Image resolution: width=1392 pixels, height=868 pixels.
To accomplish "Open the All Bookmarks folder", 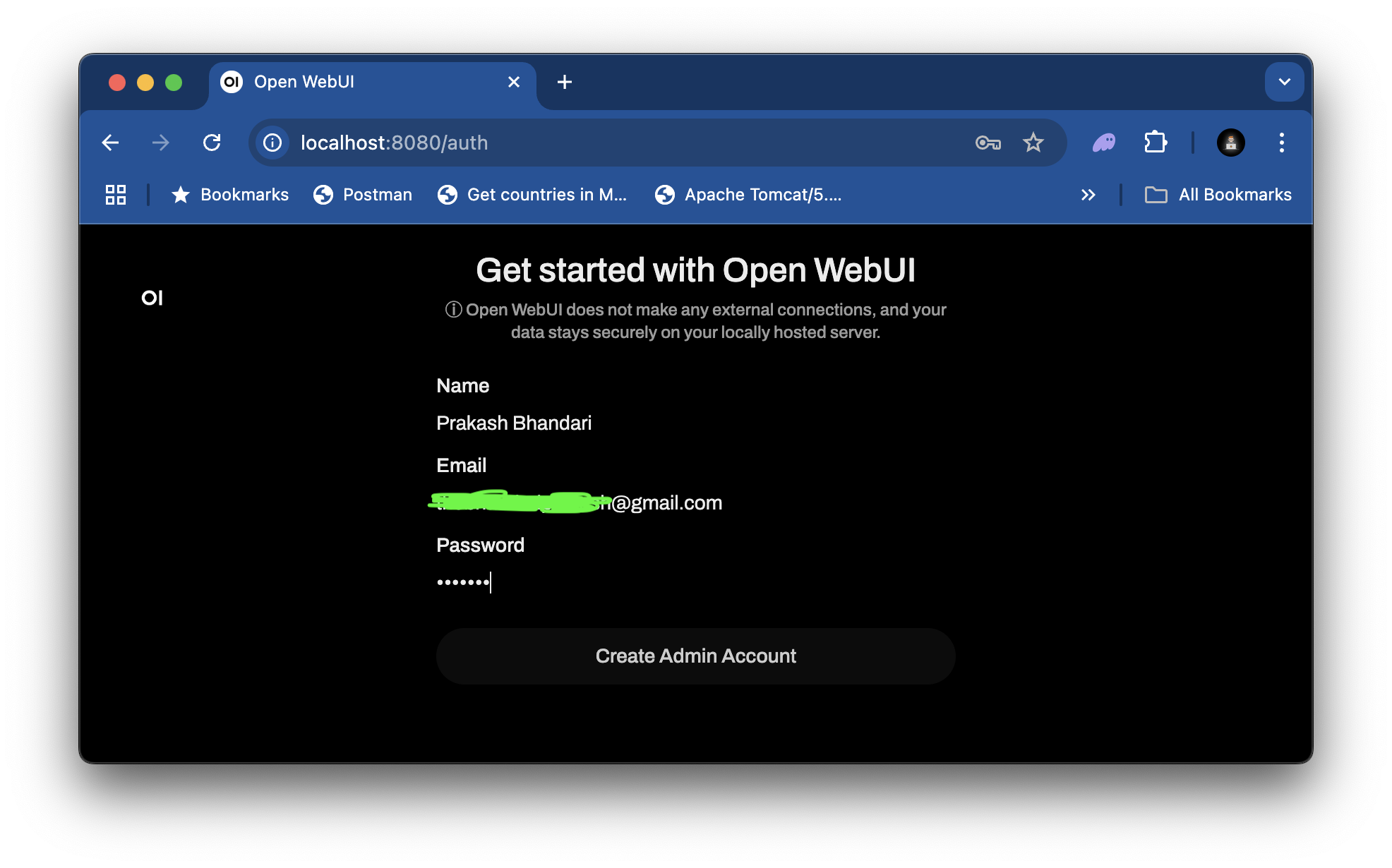I will [1218, 195].
